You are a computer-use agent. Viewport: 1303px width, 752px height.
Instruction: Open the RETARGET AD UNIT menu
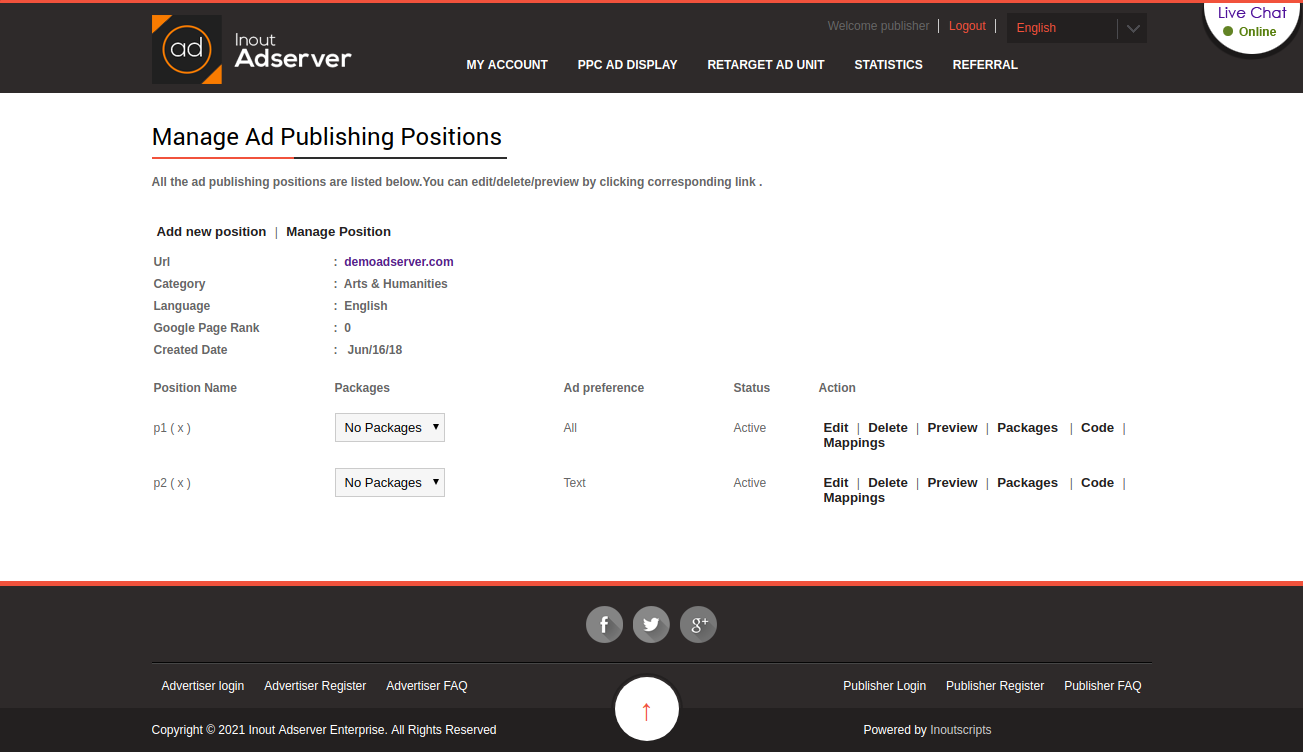(x=766, y=65)
